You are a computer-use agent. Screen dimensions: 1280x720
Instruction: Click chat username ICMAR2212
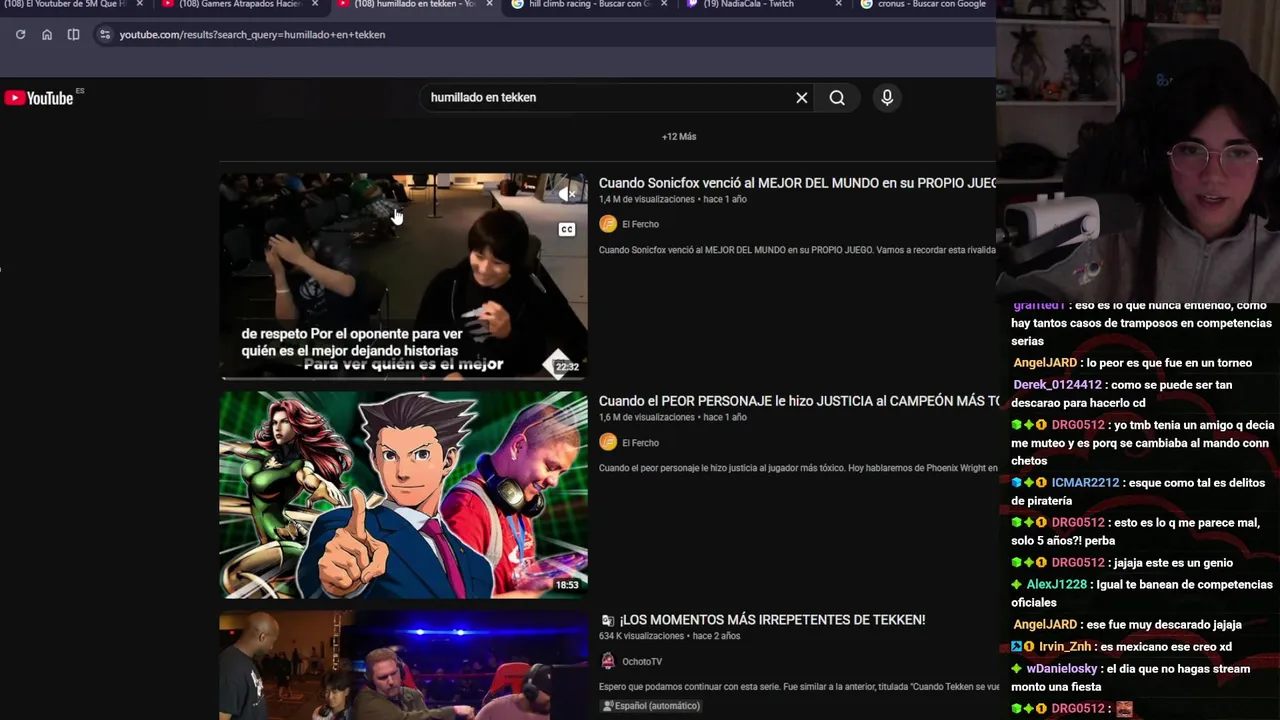pos(1085,483)
